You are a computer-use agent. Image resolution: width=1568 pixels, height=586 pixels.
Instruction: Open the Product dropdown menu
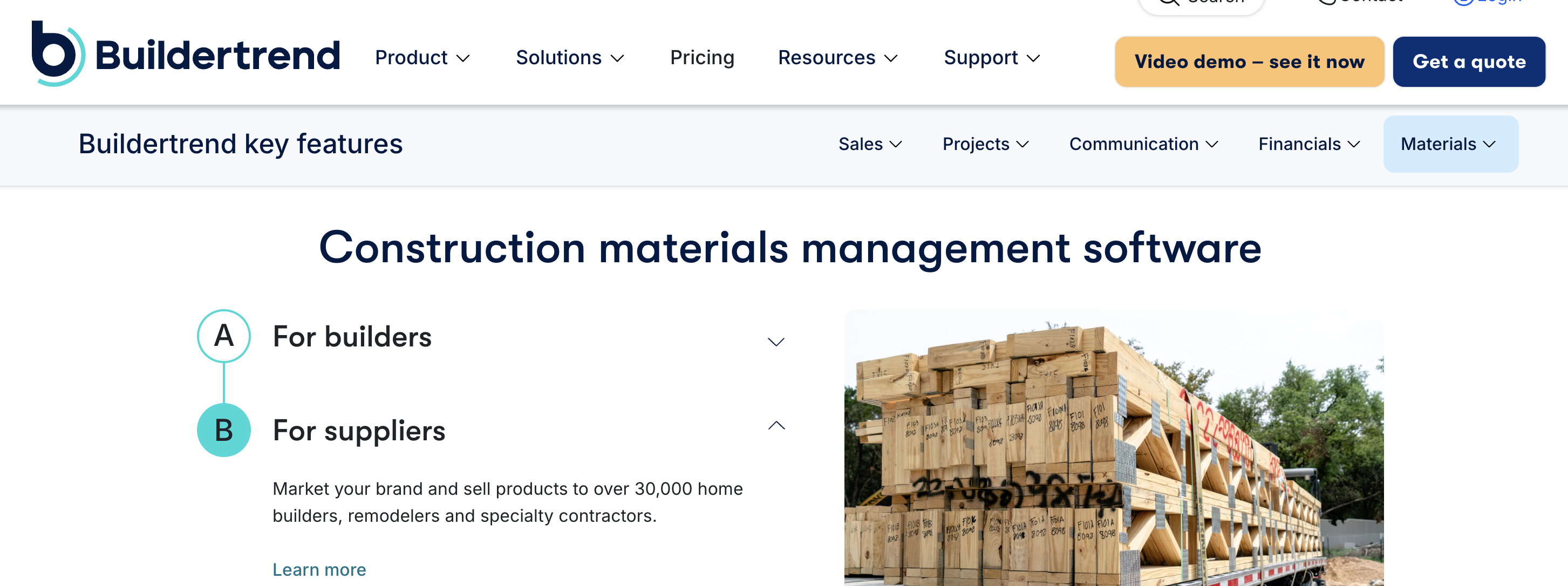pyautogui.click(x=422, y=58)
